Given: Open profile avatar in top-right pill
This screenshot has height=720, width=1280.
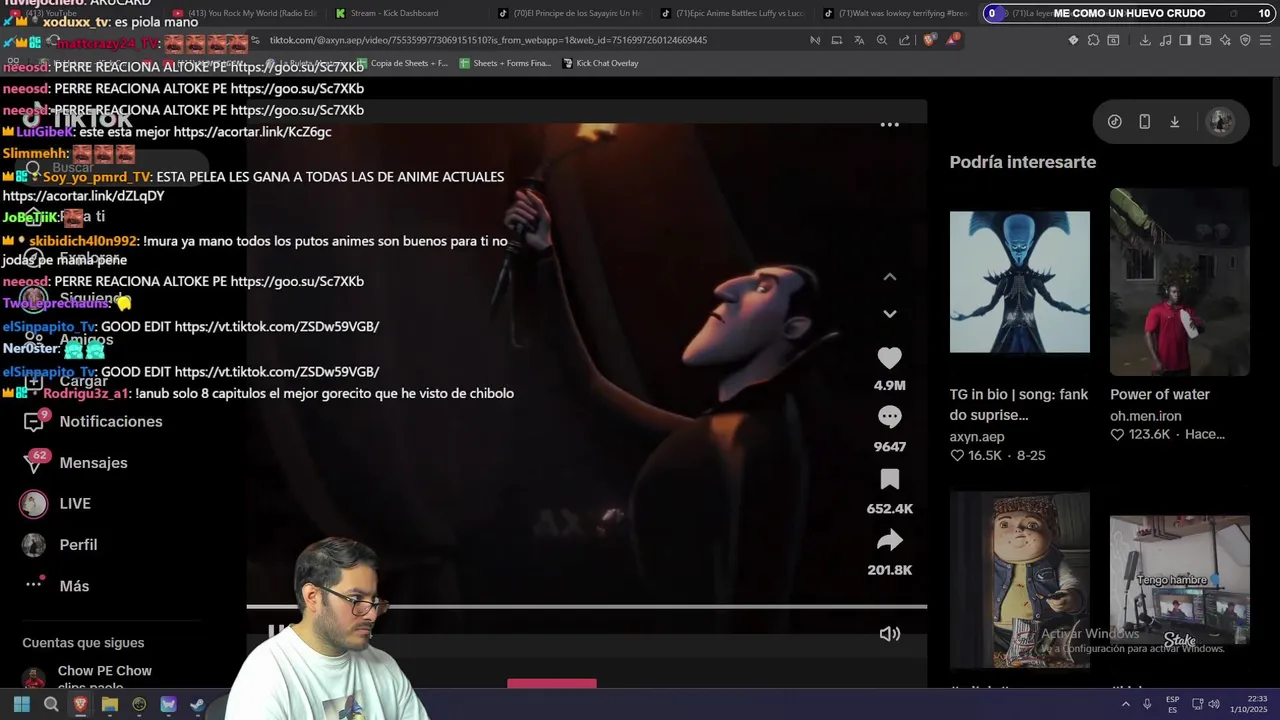Looking at the screenshot, I should click(x=1220, y=122).
